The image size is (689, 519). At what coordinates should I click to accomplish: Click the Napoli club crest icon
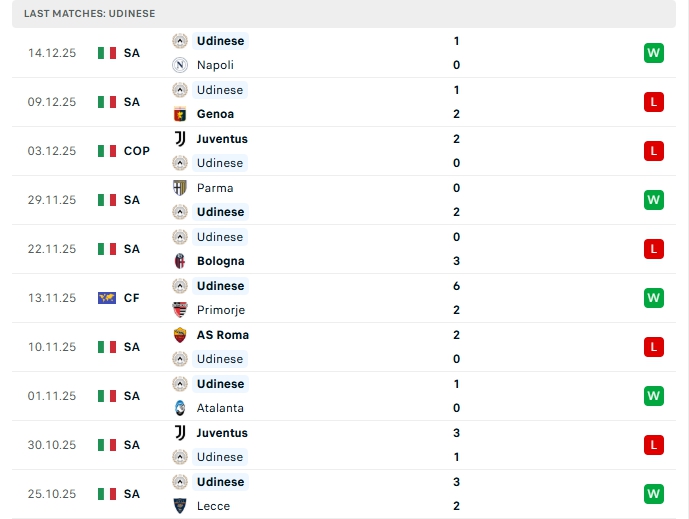click(x=180, y=65)
